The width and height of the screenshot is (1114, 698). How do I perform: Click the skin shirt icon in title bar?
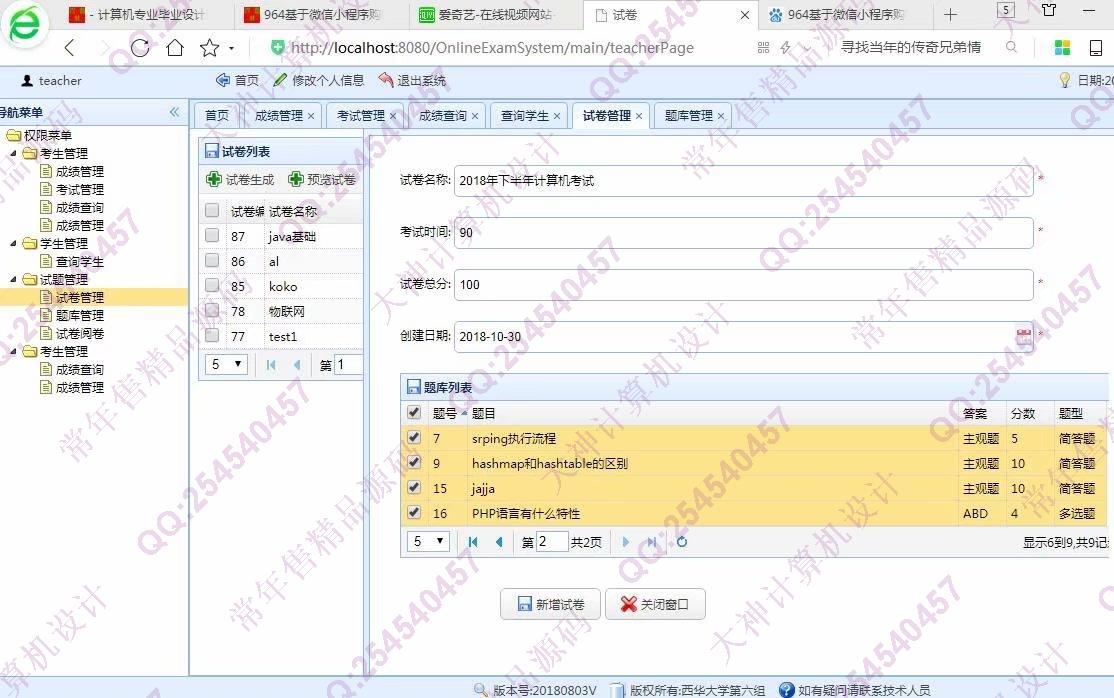click(1049, 10)
